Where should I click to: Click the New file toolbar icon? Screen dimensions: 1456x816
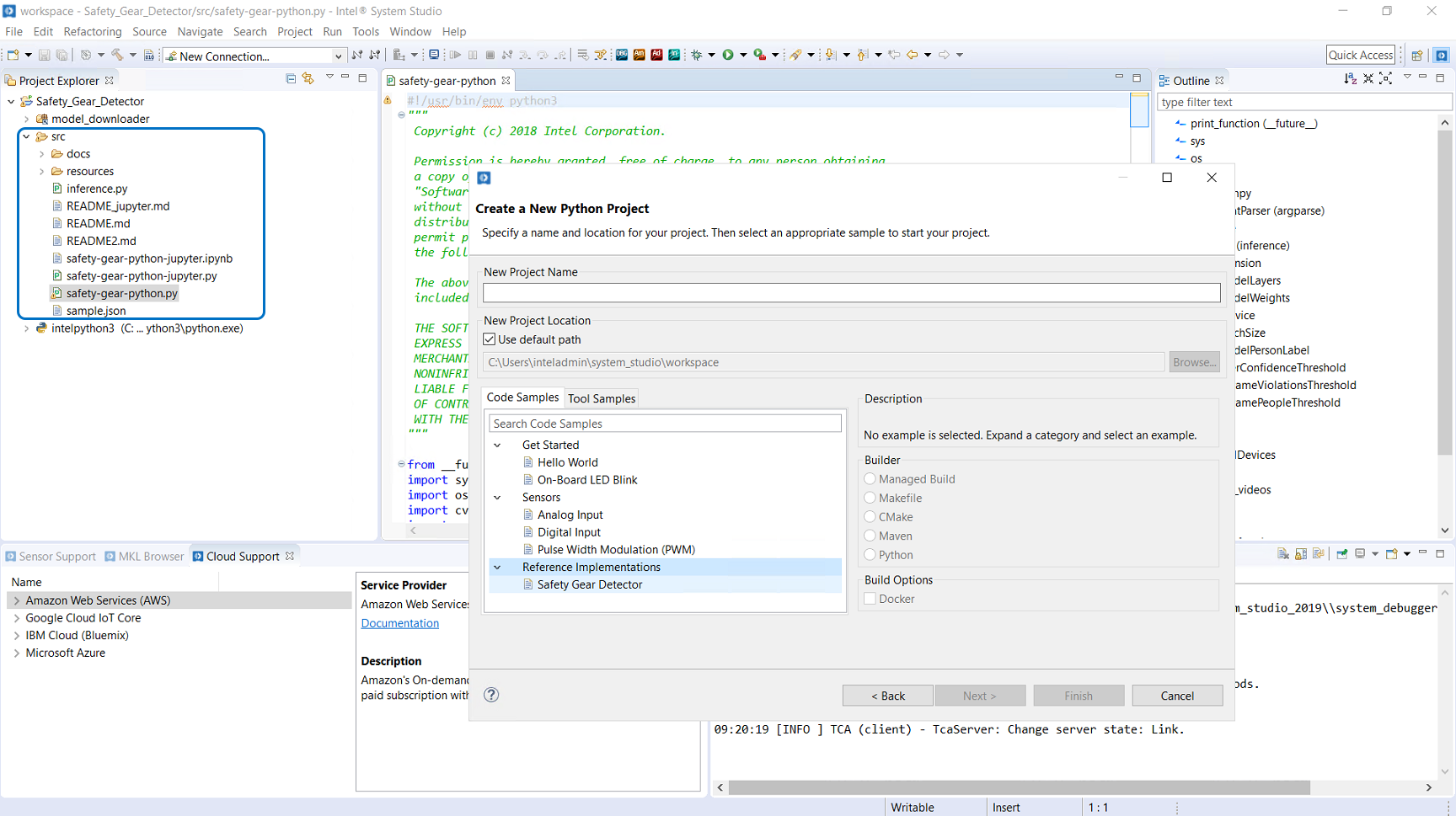click(13, 56)
